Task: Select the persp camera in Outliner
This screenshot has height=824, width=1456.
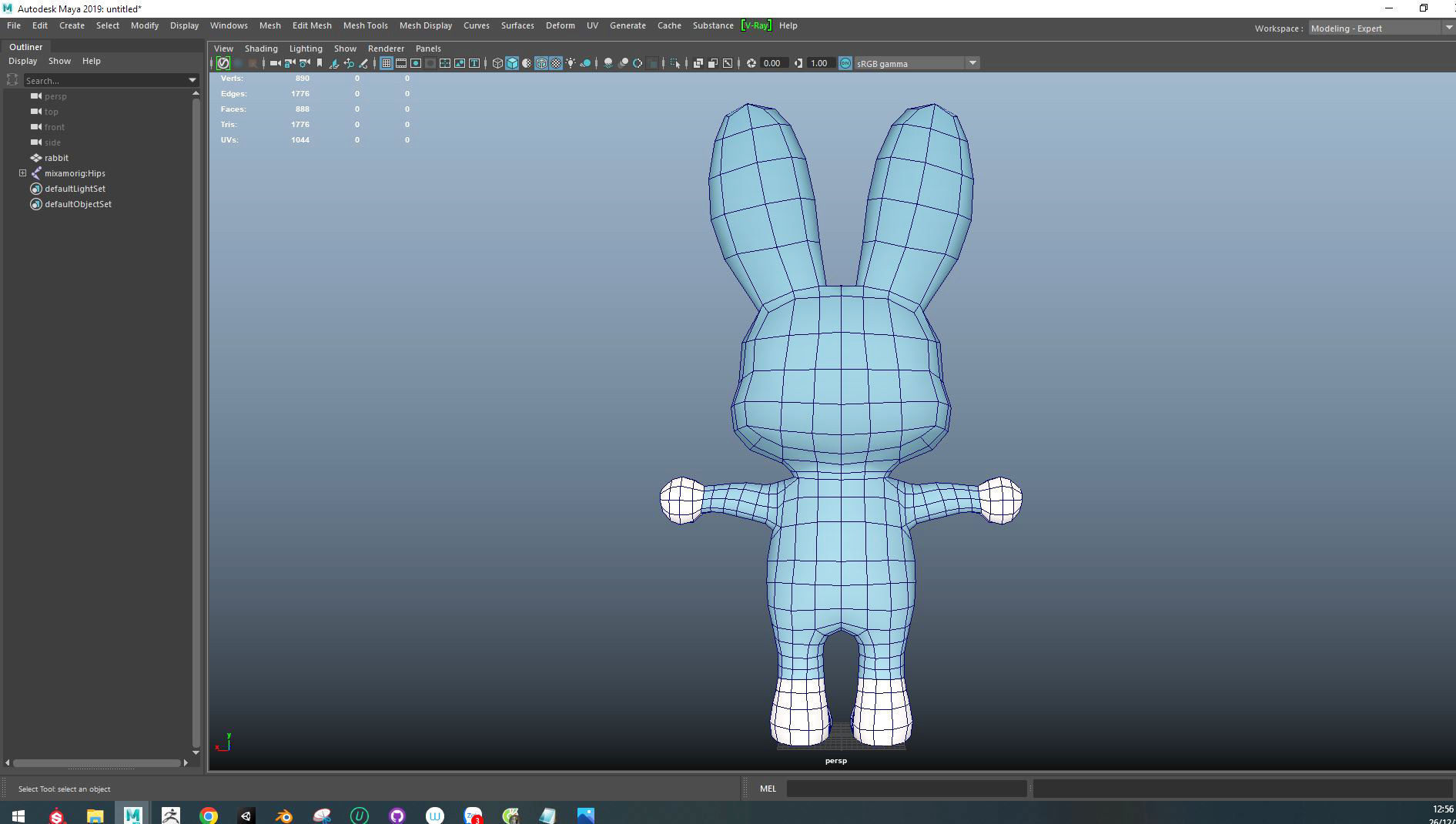Action: pyautogui.click(x=55, y=96)
